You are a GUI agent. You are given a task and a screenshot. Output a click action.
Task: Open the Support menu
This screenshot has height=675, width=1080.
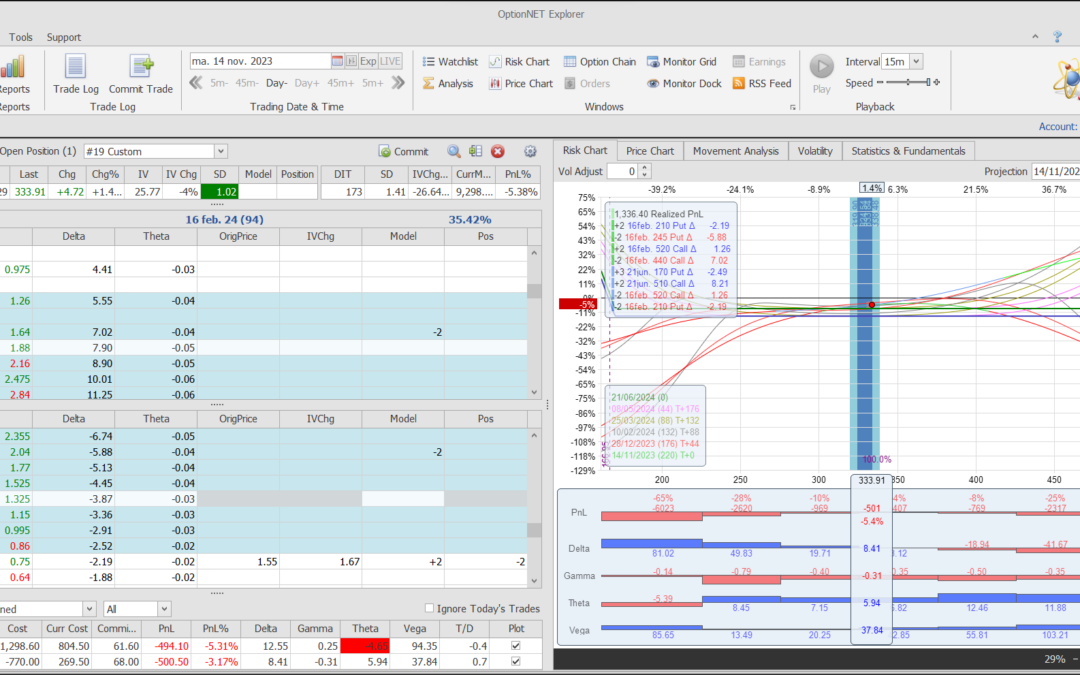tap(64, 37)
